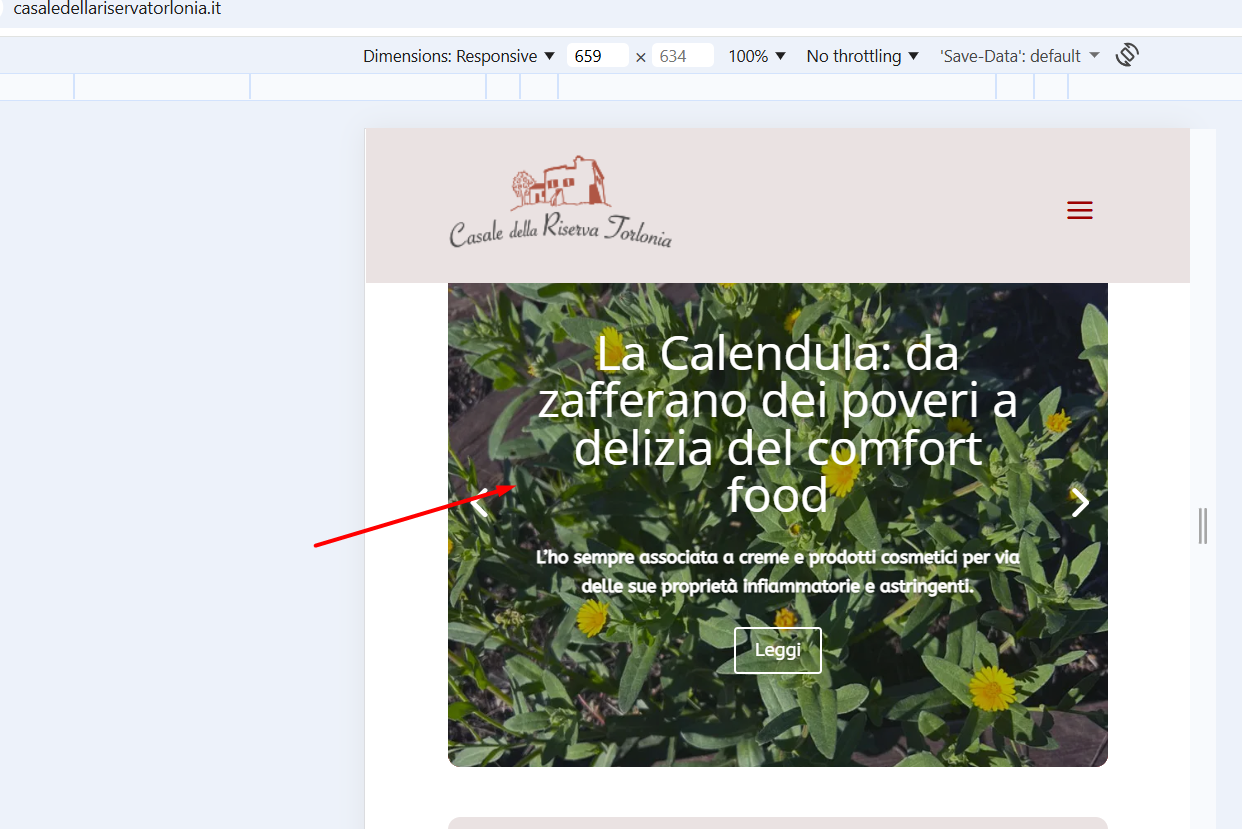The image size is (1242, 829).
Task: Click the Casale della Riserva Torlonia logo
Action: [560, 203]
